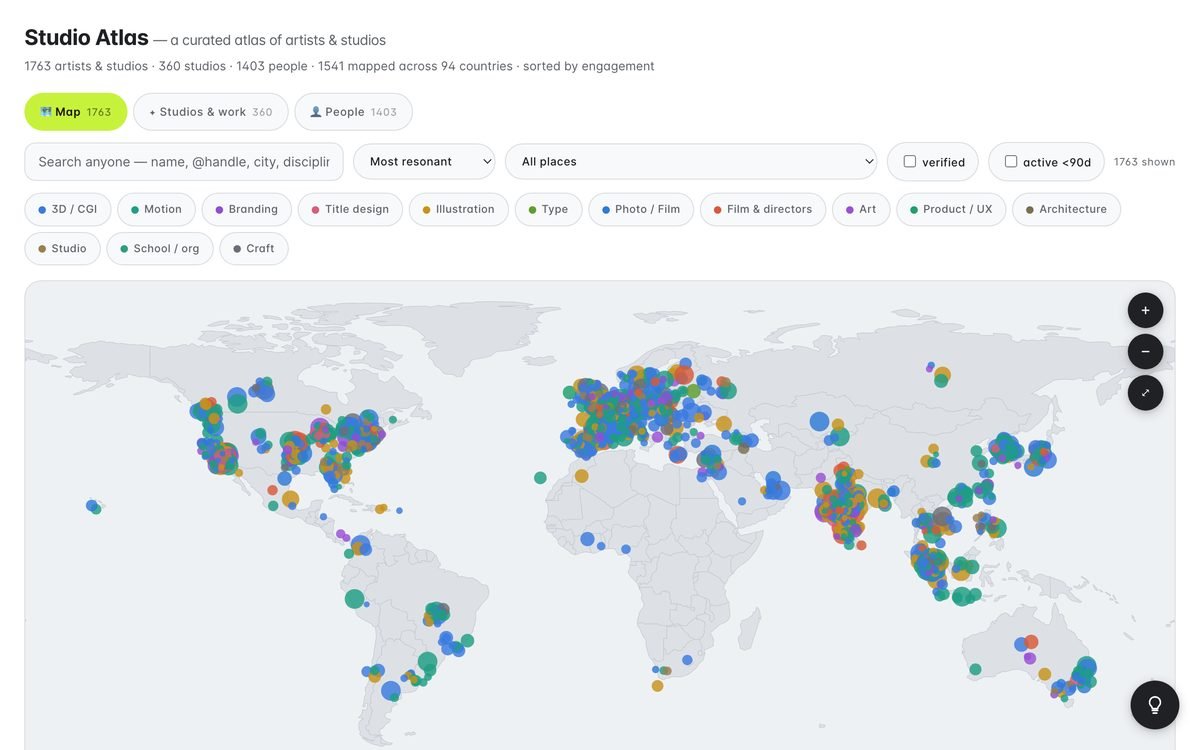Toggle the Art filter chip
The height and width of the screenshot is (750, 1200).
pos(861,210)
